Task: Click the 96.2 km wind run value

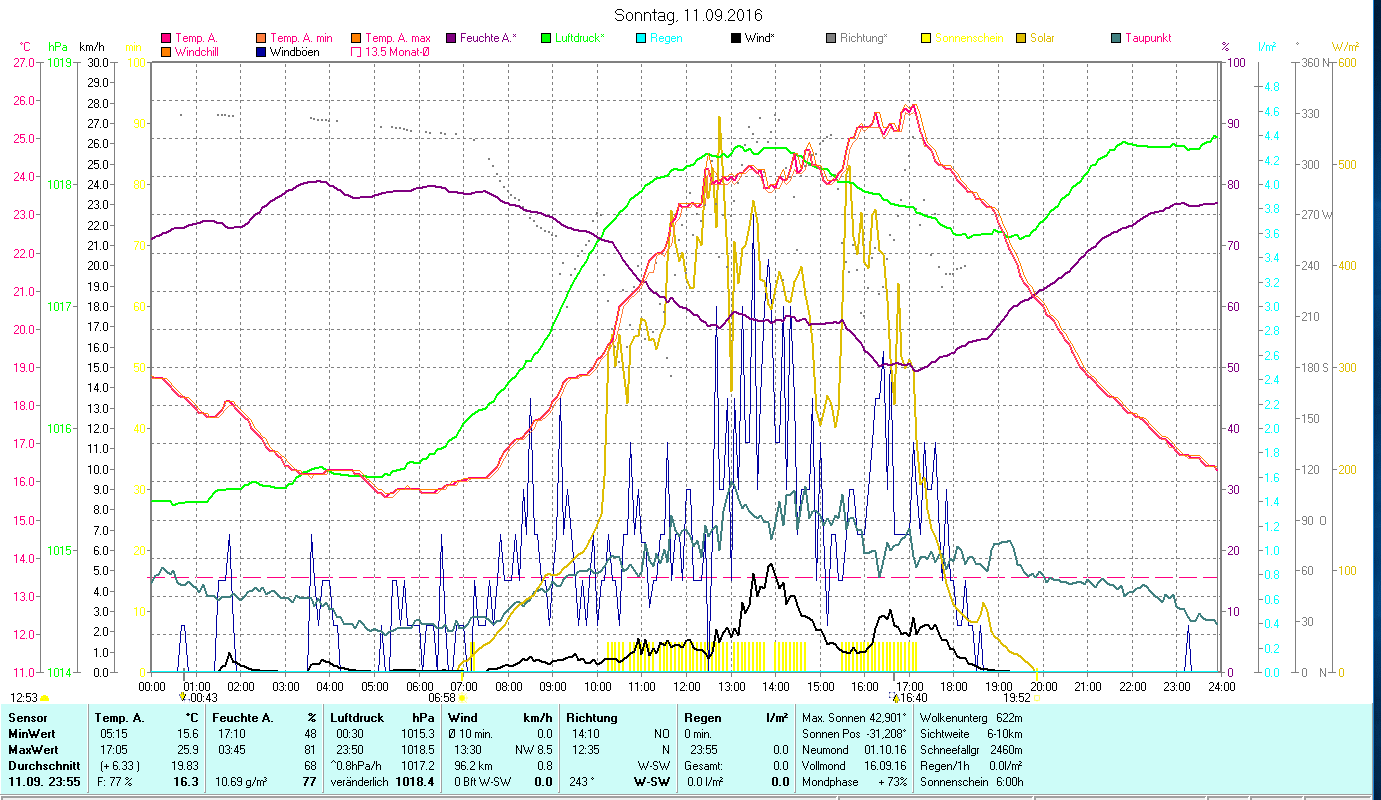Action: click(472, 765)
